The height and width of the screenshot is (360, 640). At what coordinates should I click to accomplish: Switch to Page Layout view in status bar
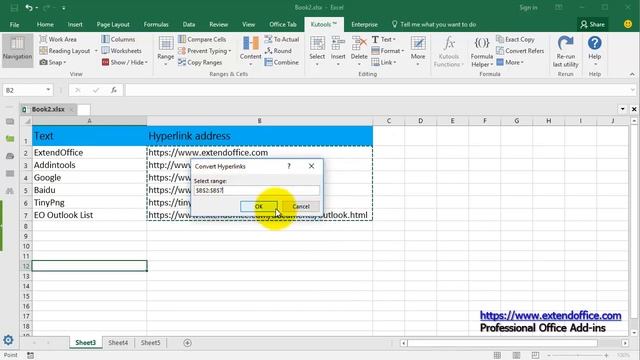[516, 356]
